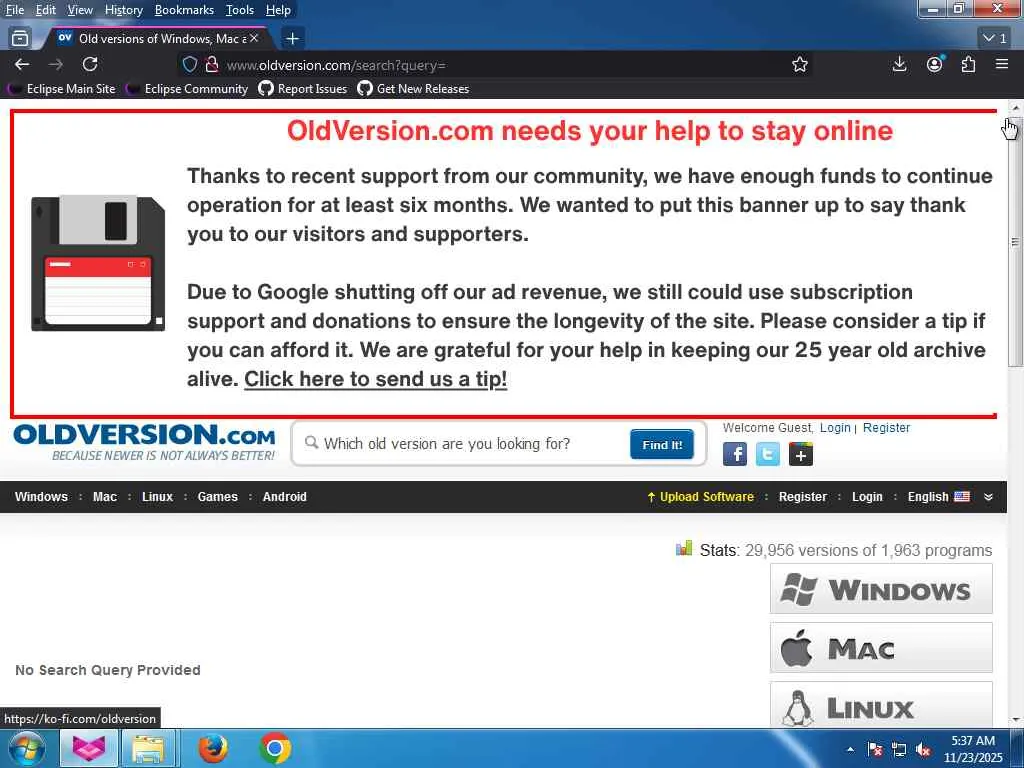Viewport: 1024px width, 768px height.
Task: Click the Action Center flag tray icon
Action: [x=875, y=750]
